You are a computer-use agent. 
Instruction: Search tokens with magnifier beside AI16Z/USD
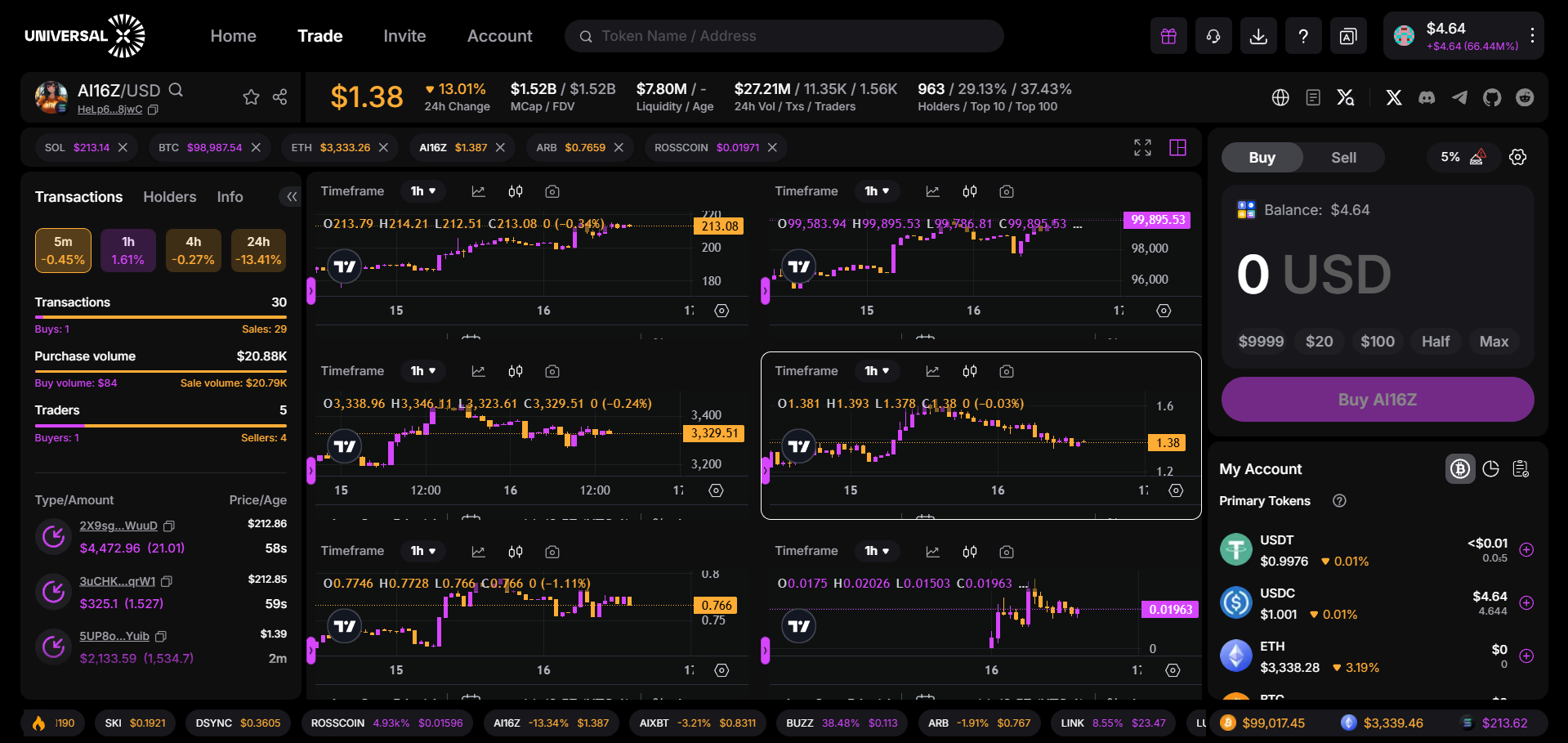point(176,90)
